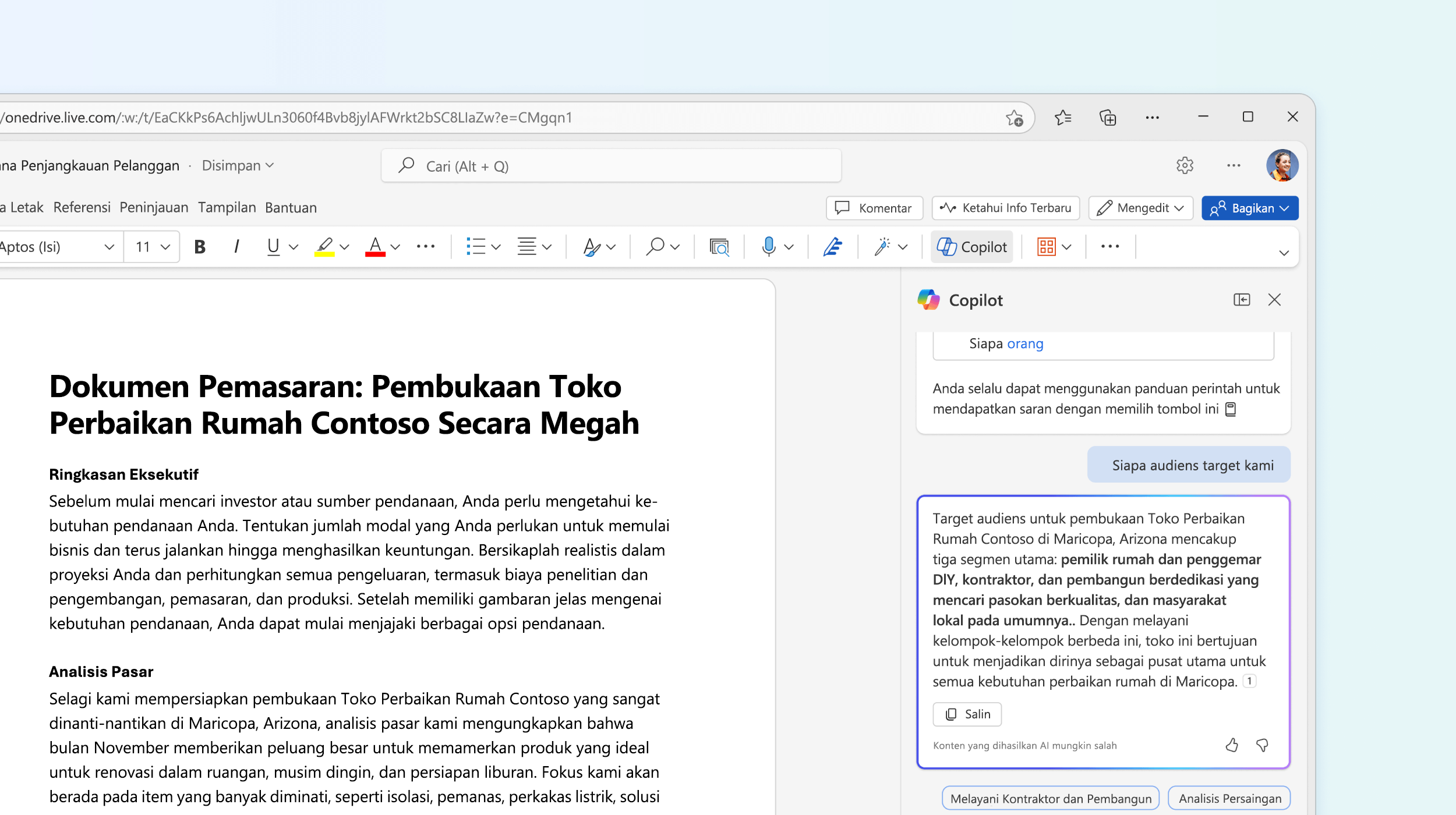Click Ketahui Info Terbaru button

click(1006, 208)
